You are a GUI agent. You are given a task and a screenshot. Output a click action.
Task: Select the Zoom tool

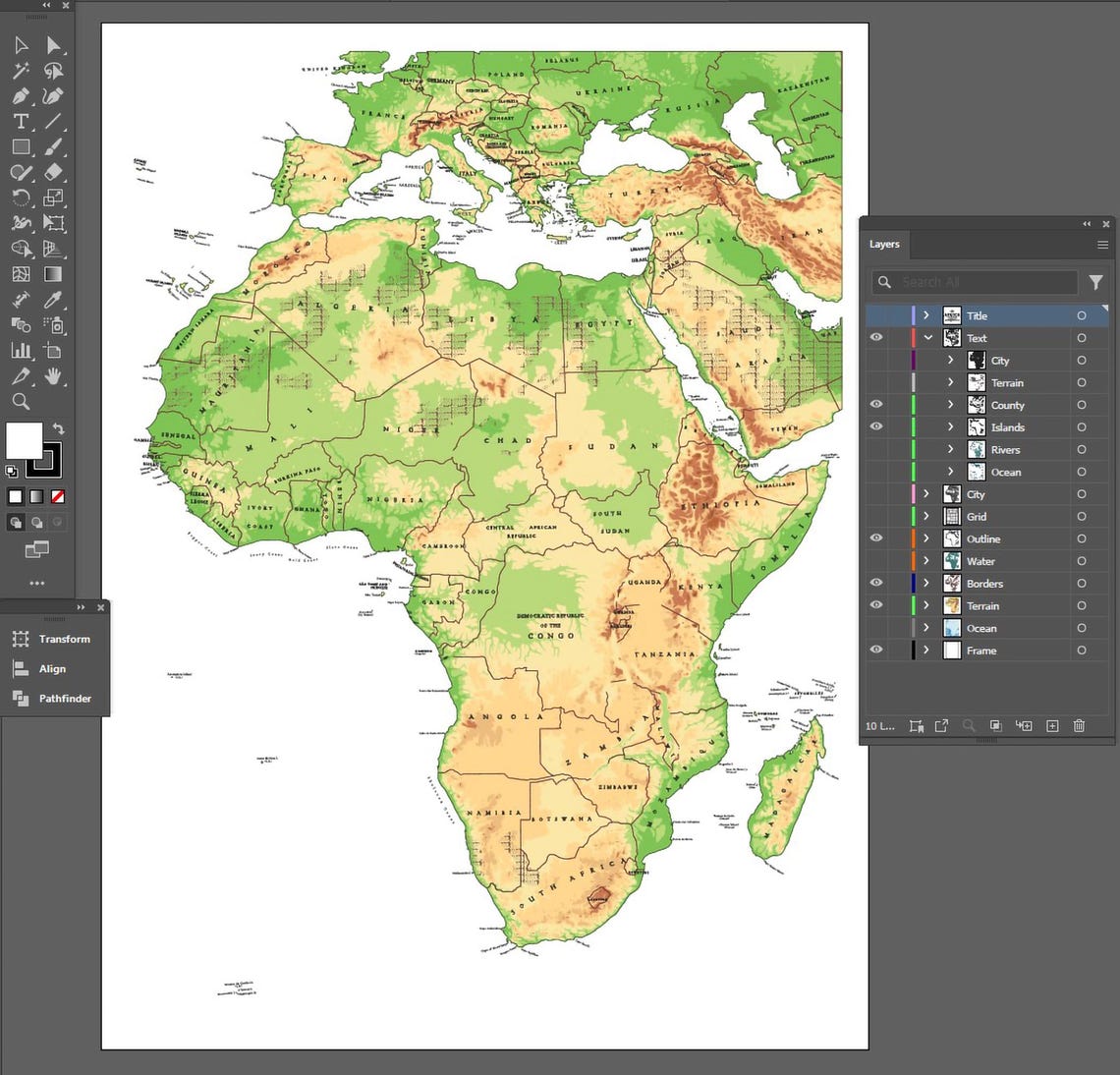coord(22,402)
